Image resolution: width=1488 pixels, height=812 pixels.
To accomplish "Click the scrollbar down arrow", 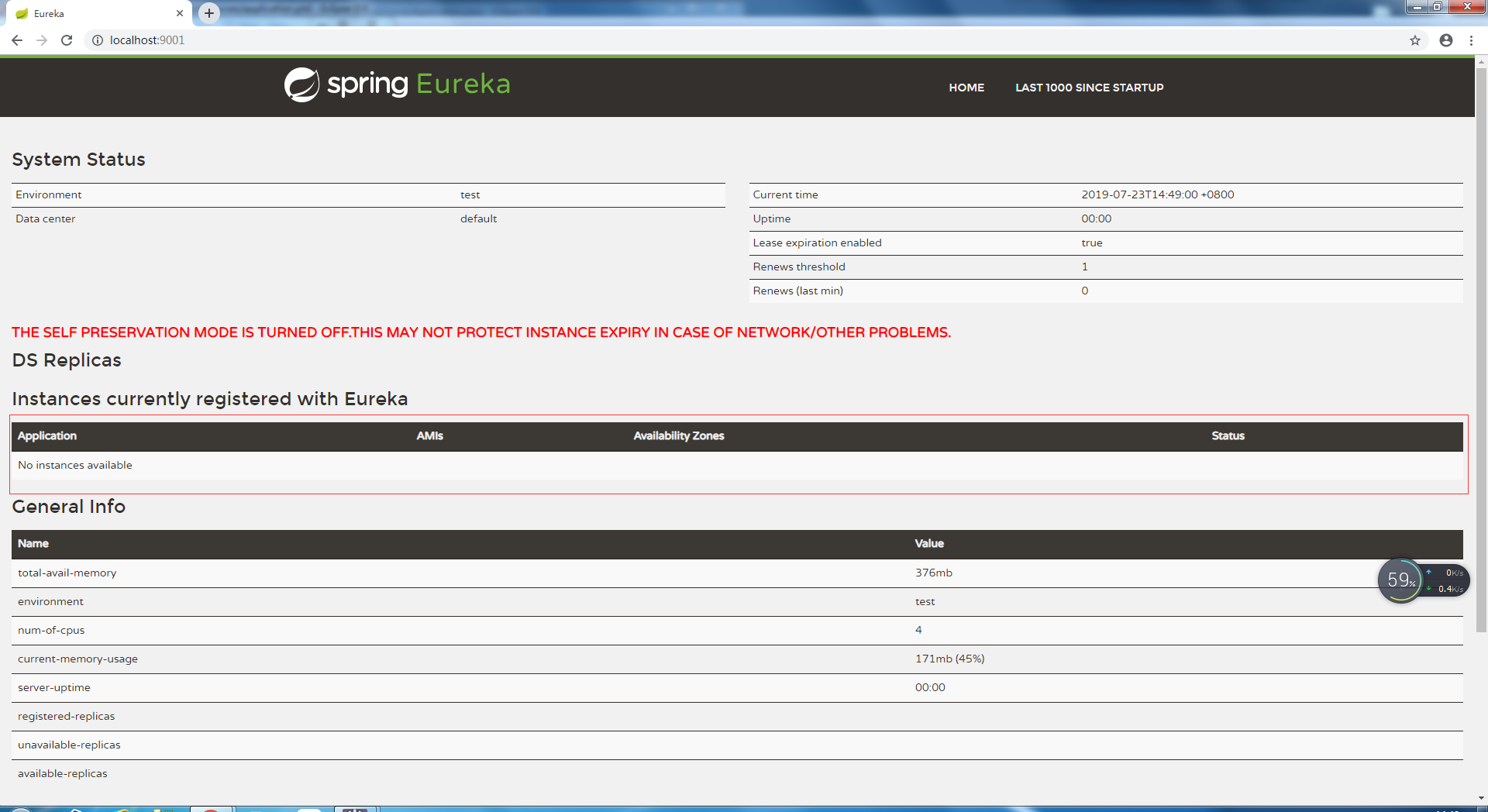I will coord(1481,798).
